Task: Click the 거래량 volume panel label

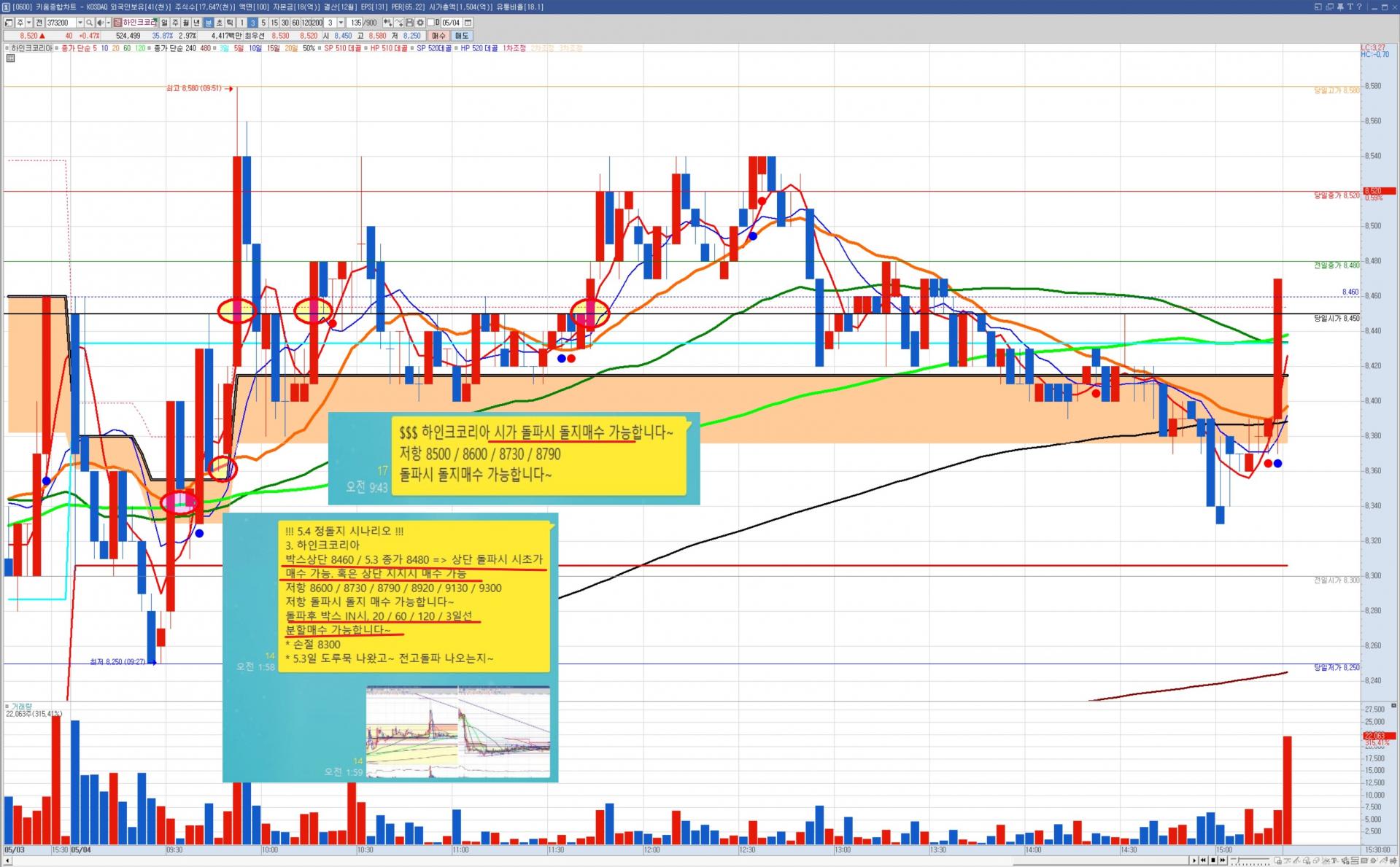Action: pyautogui.click(x=22, y=707)
